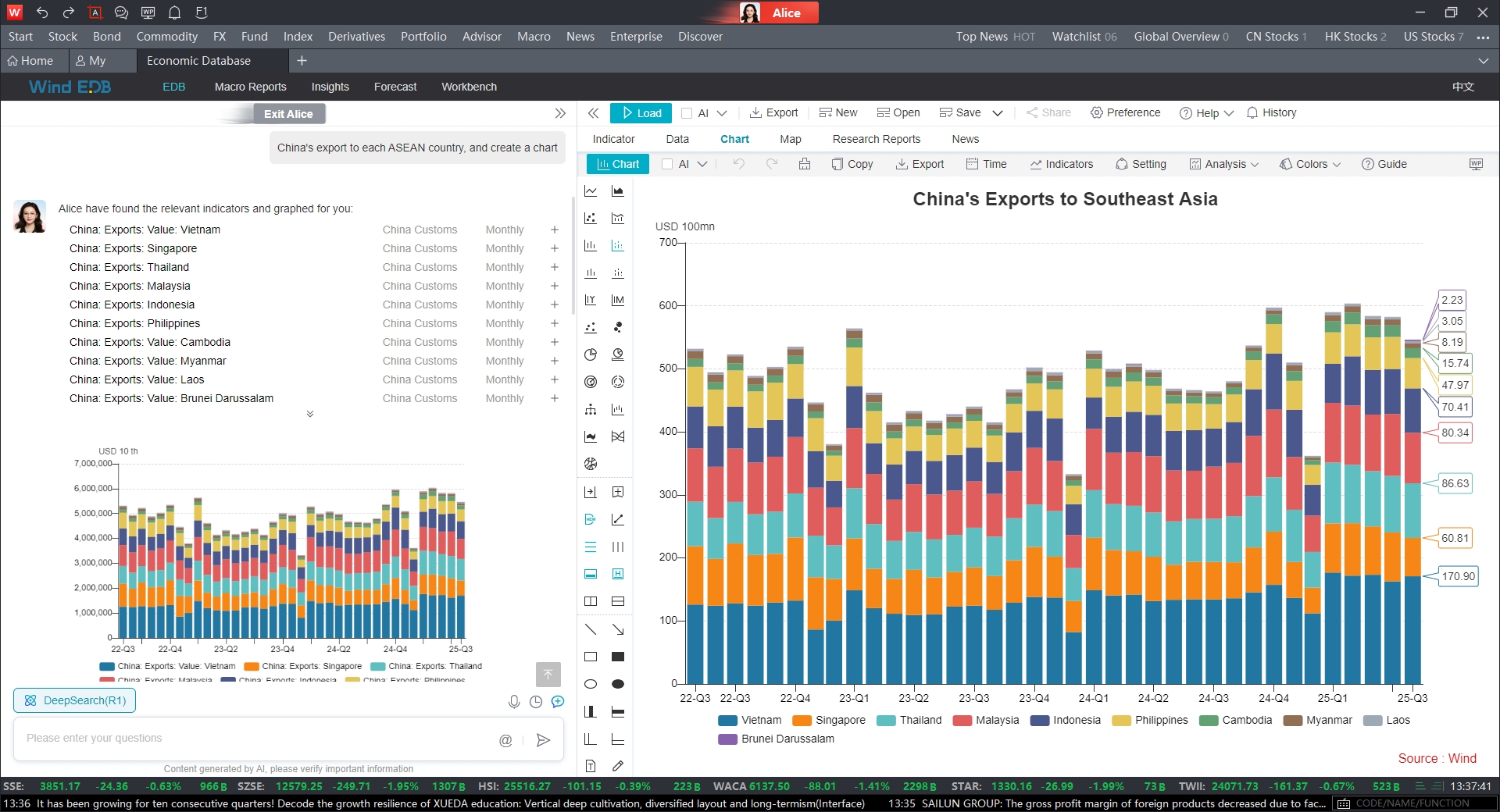Open the Derivatives menu
This screenshot has height=812, width=1500.
coord(356,37)
